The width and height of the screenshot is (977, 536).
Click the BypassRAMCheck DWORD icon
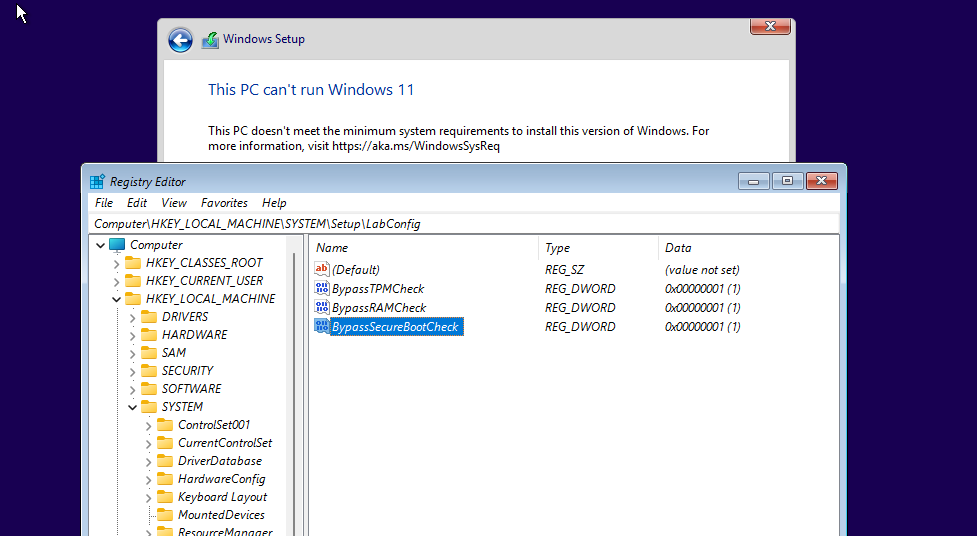(x=322, y=307)
